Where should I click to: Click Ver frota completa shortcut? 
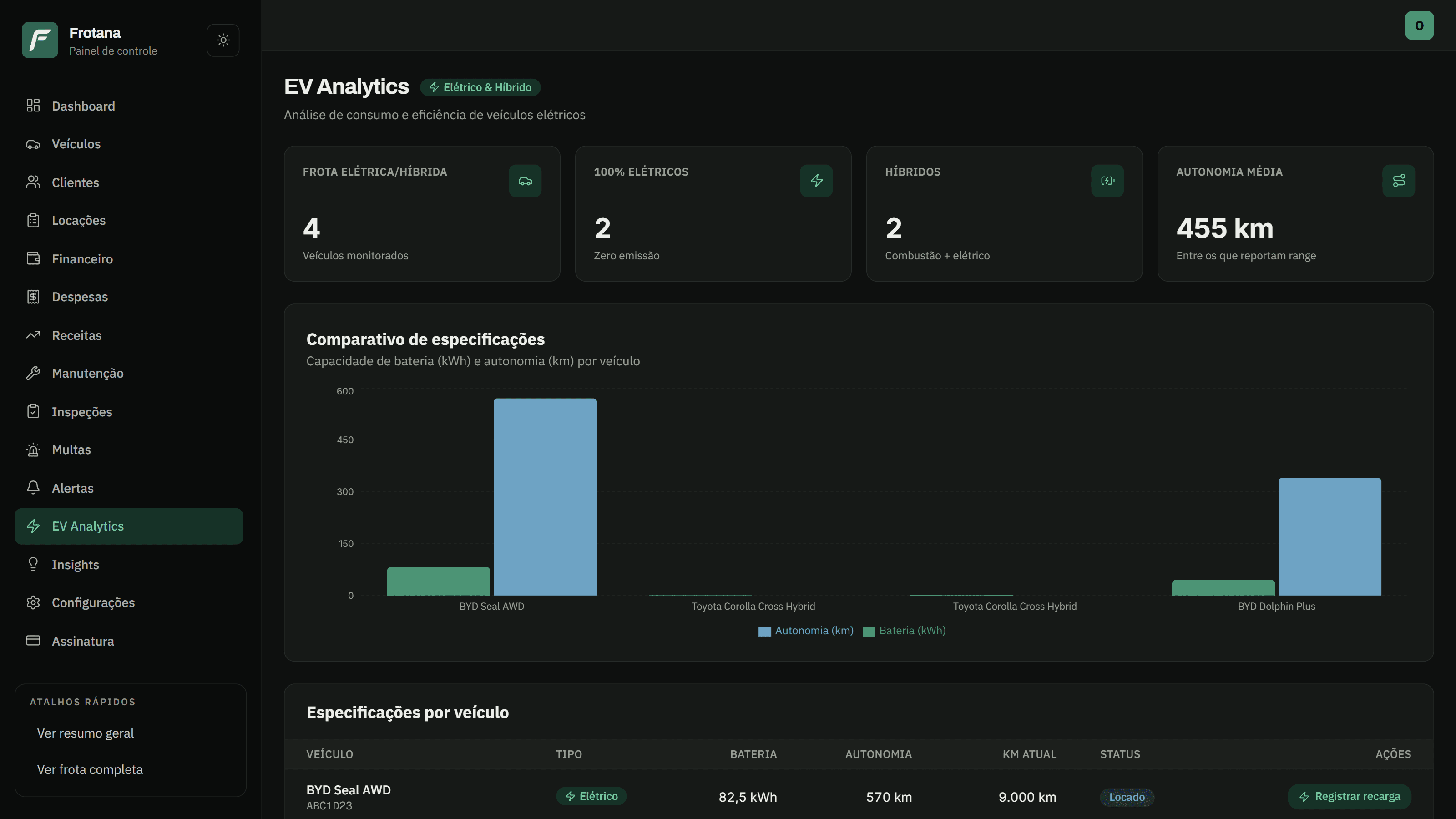90,769
